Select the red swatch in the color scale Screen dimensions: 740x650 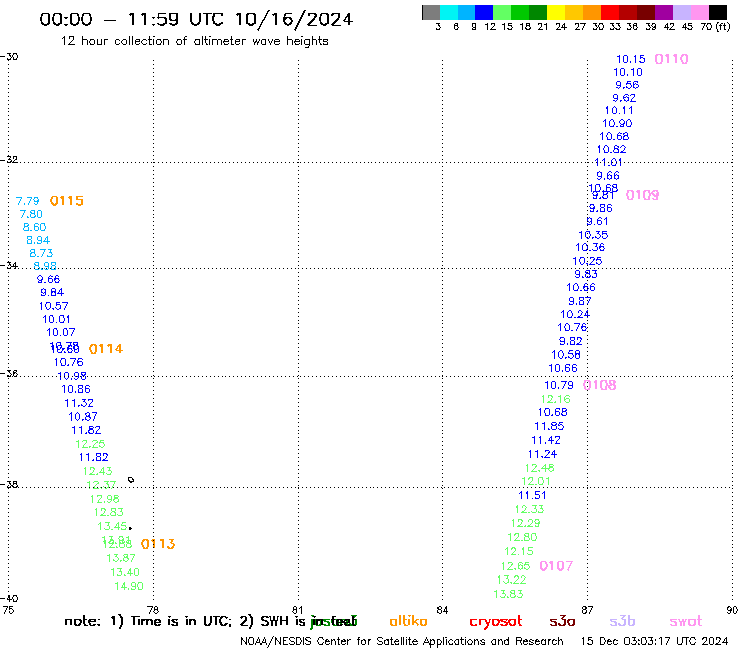pos(610,12)
